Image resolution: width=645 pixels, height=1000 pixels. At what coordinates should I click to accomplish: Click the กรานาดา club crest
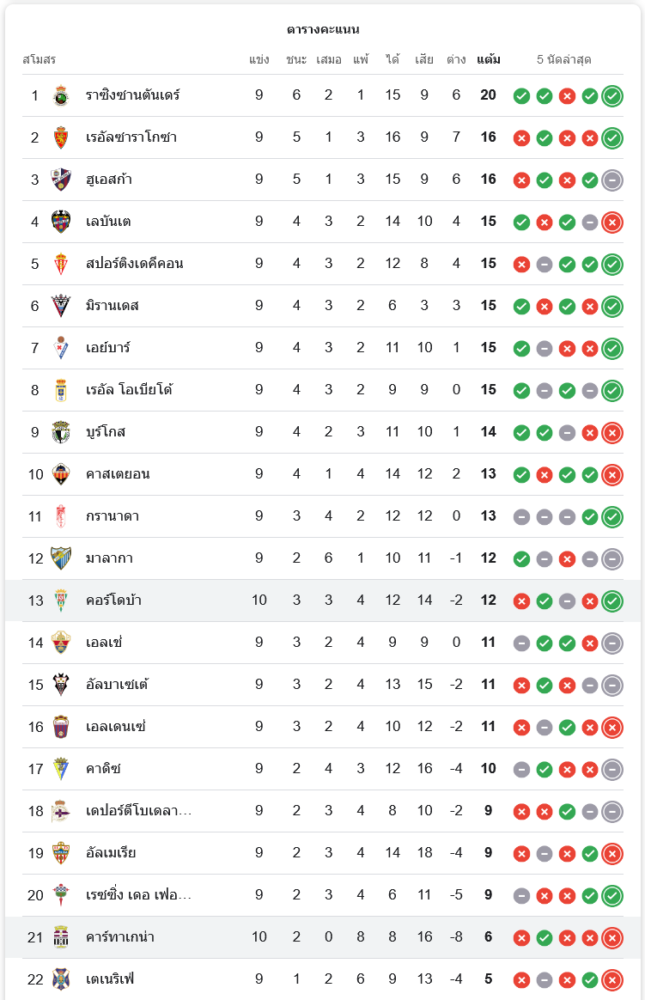61,516
